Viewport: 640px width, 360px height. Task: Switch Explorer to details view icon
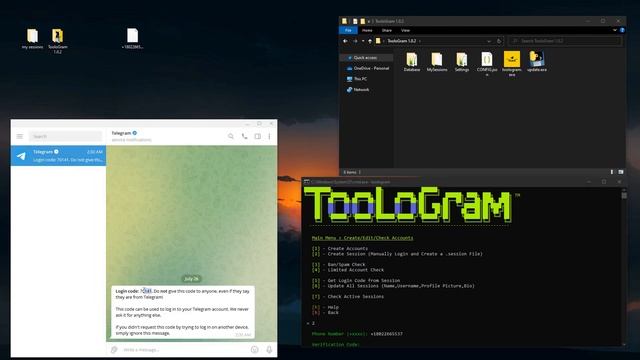coord(612,172)
